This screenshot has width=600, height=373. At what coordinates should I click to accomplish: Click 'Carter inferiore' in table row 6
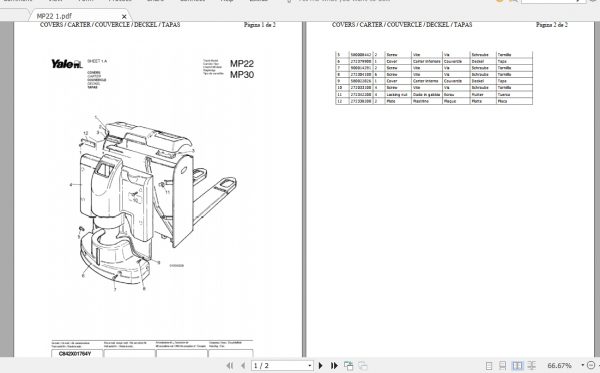(426, 61)
